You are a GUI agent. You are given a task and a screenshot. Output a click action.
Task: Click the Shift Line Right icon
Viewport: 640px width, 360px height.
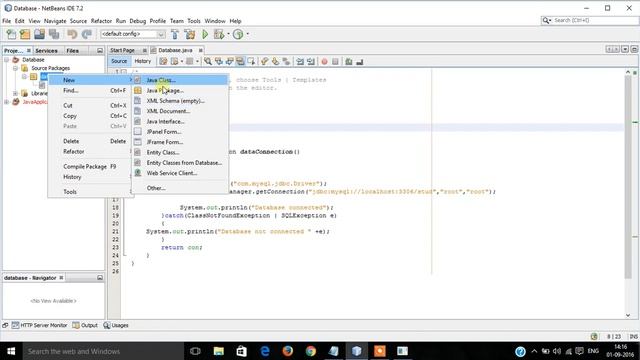(x=311, y=62)
